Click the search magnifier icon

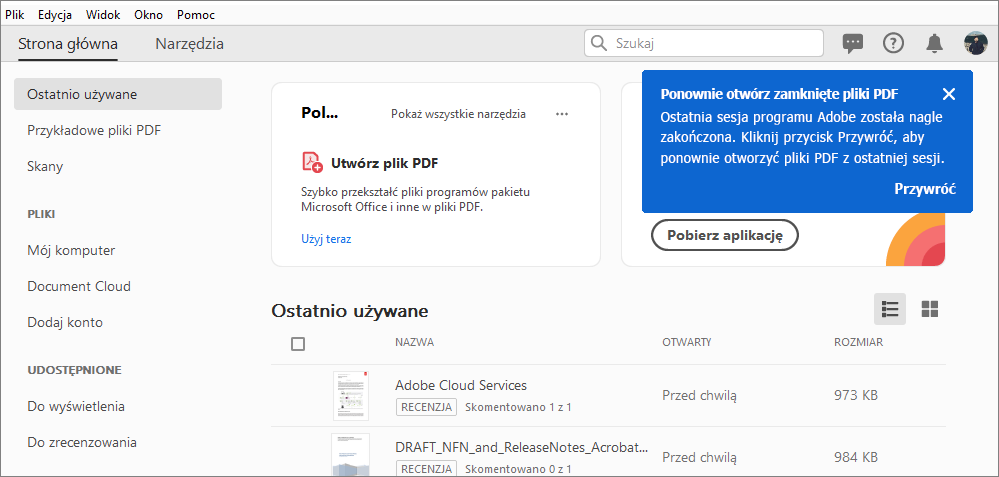coord(598,43)
